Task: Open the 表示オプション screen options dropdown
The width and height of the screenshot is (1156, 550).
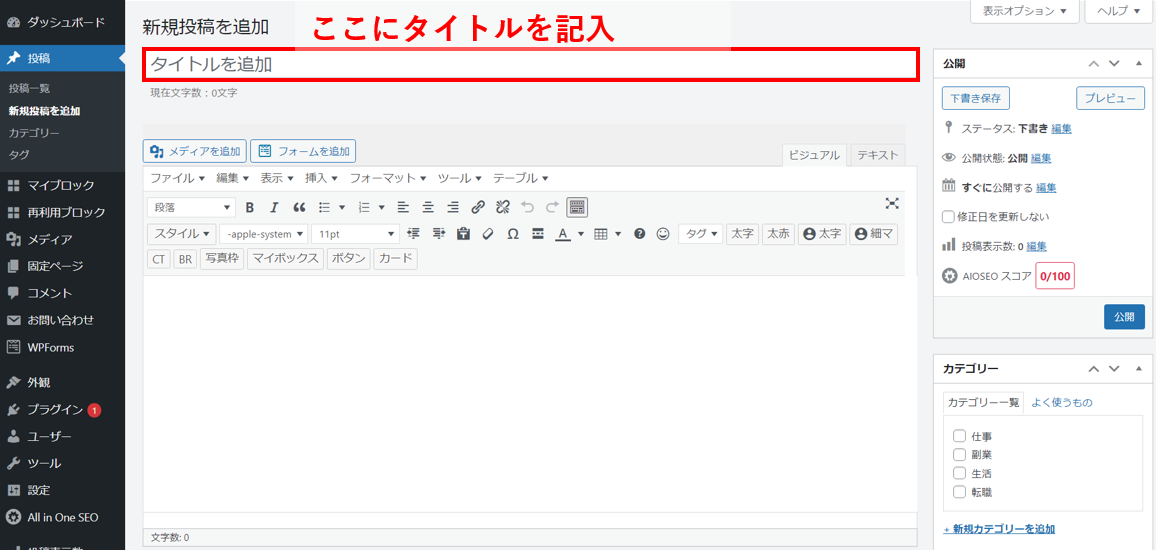Action: pyautogui.click(x=1025, y=11)
